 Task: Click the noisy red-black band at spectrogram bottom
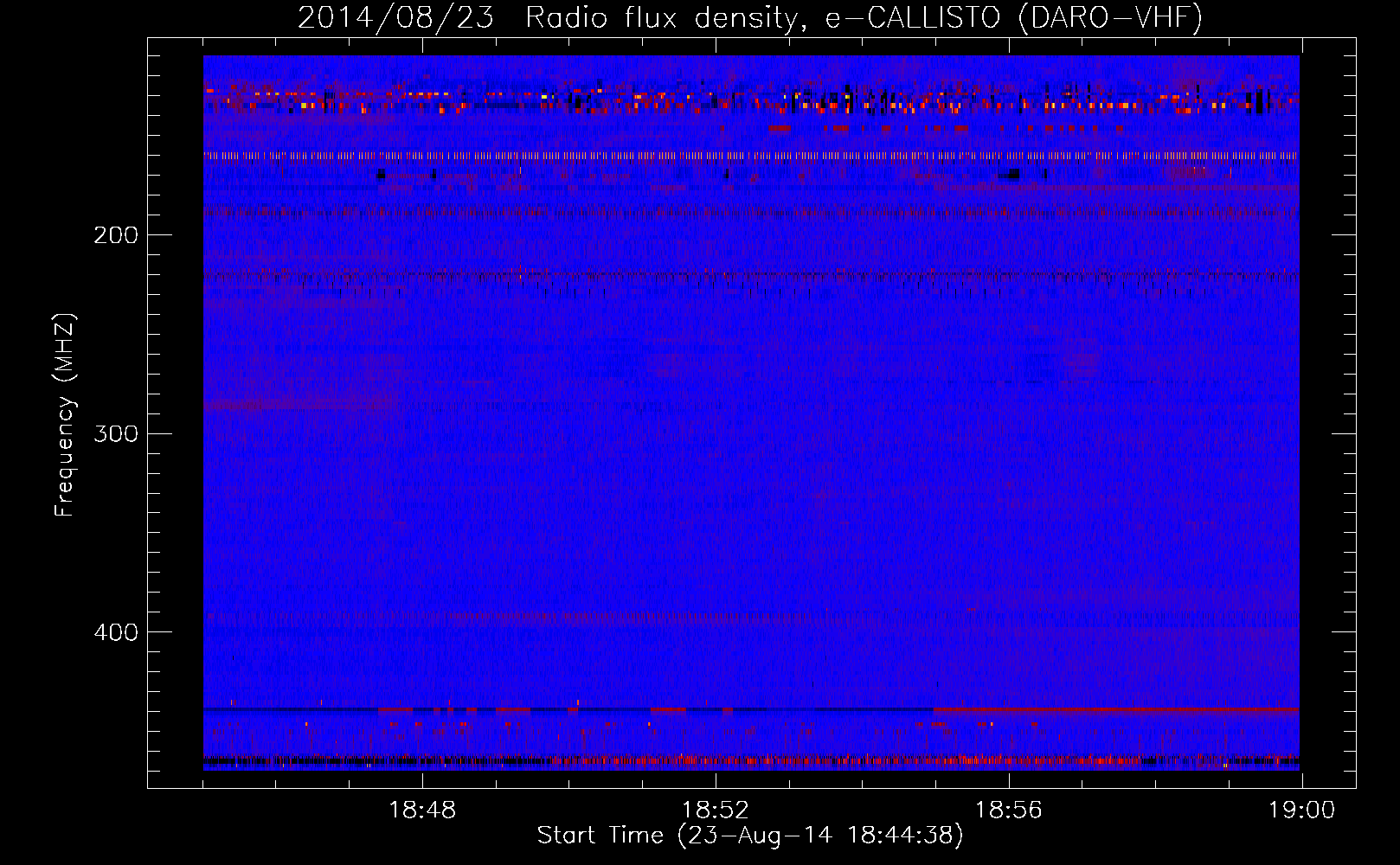click(751, 761)
